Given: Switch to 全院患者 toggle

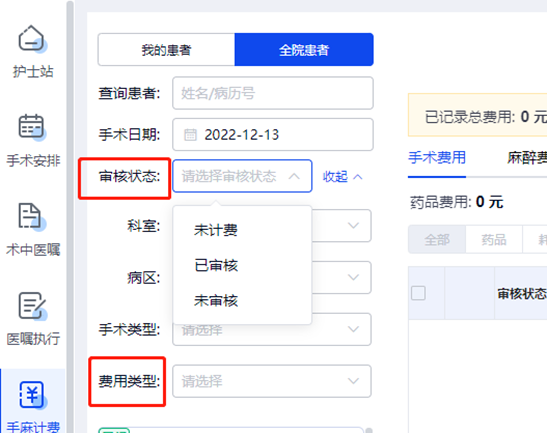Looking at the screenshot, I should 304,50.
